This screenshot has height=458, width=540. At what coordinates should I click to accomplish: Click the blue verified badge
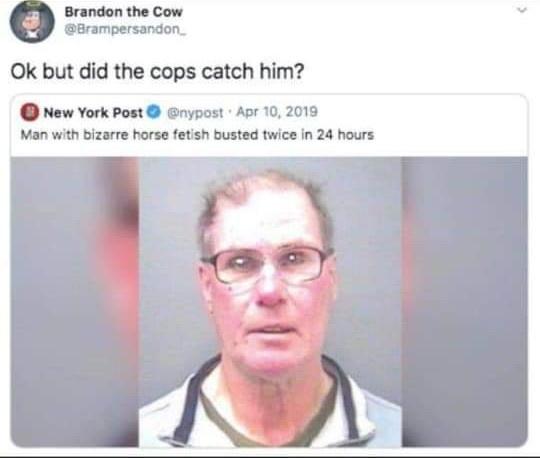[154, 112]
